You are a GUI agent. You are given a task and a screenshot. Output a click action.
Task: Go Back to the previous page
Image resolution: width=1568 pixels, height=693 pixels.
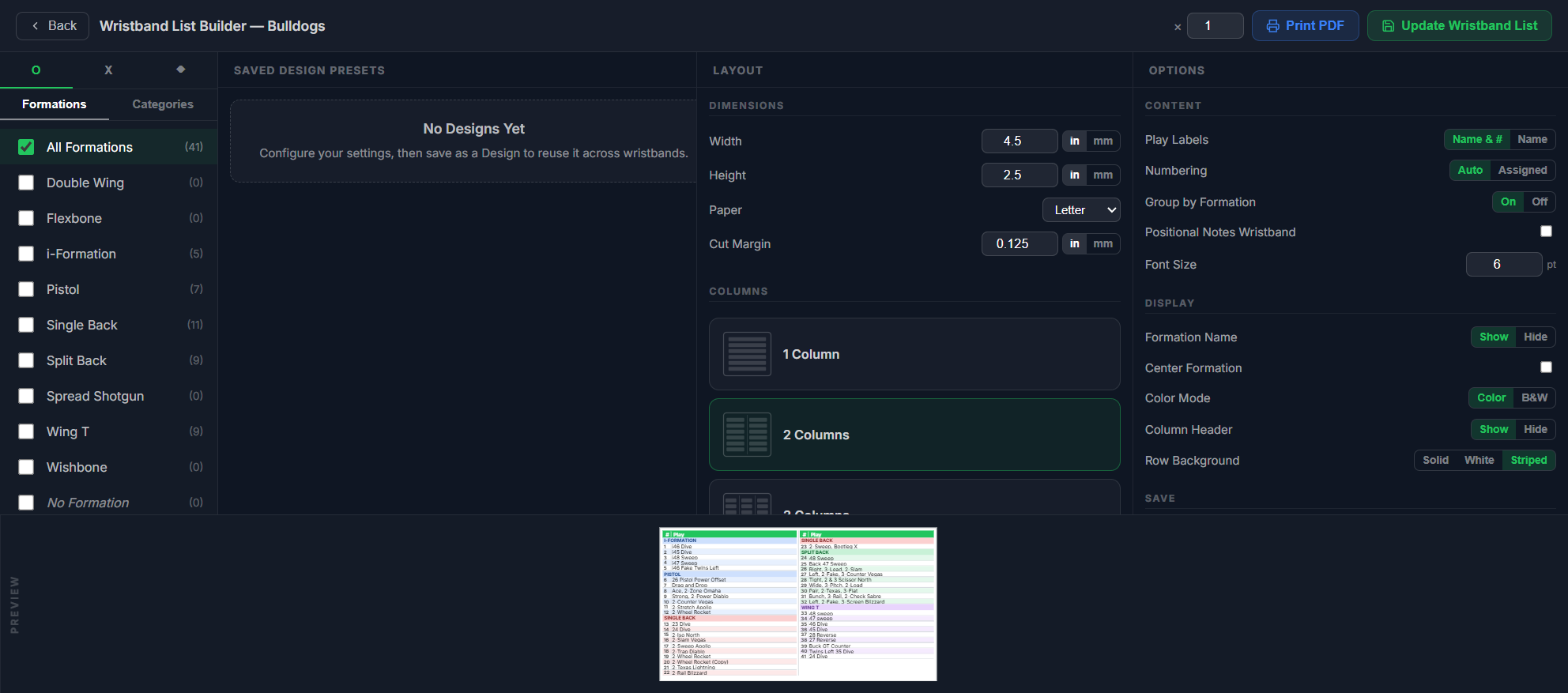pyautogui.click(x=53, y=26)
